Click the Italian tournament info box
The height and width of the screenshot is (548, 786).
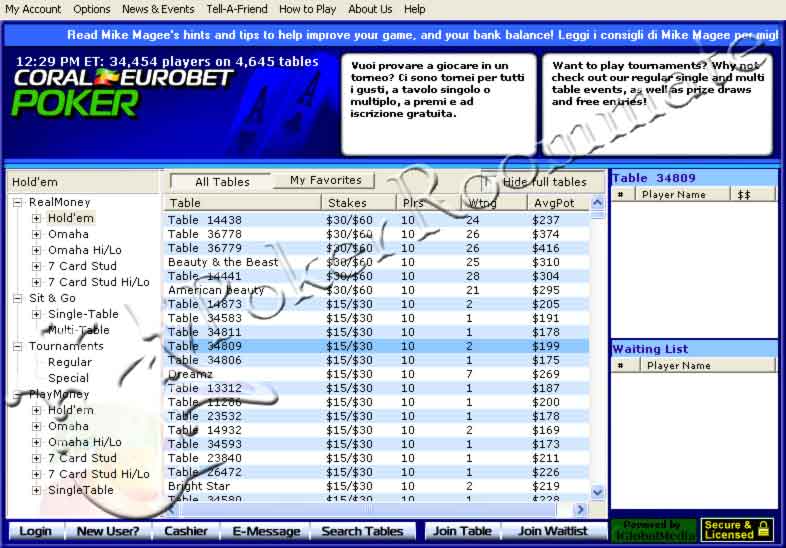point(439,104)
